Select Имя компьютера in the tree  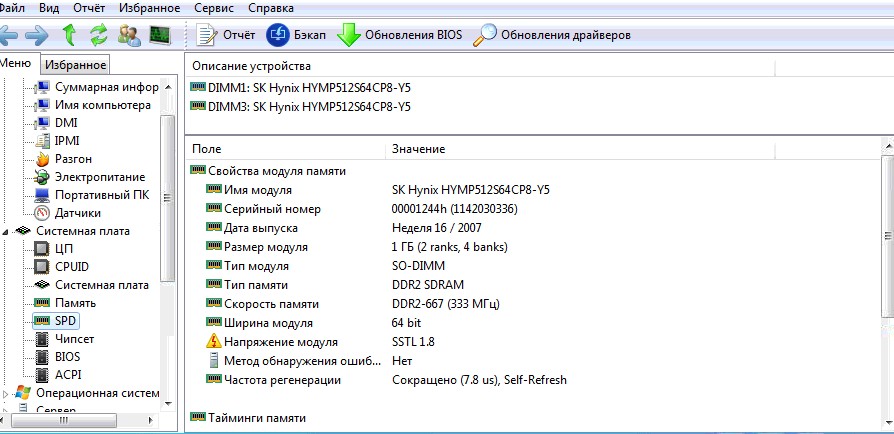(x=93, y=106)
